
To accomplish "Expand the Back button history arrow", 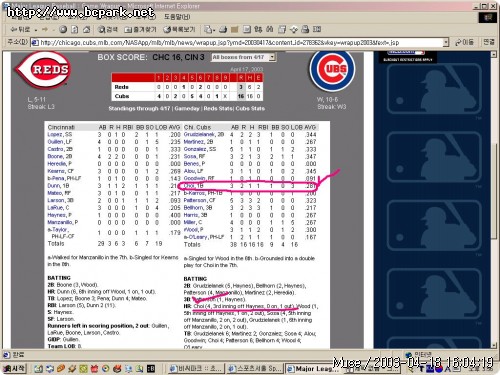I will [x=36, y=30].
